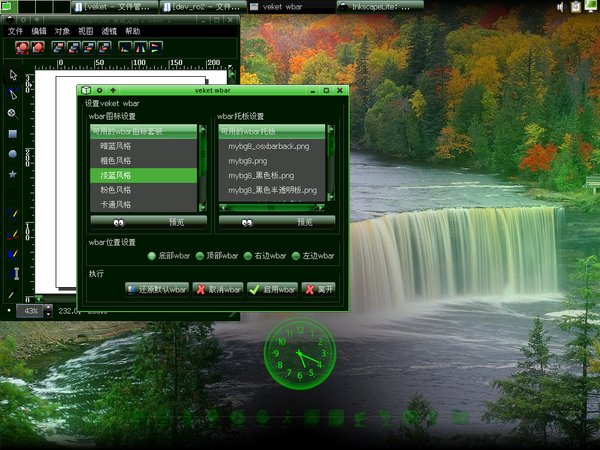Click the 启用wbar button

[273, 288]
